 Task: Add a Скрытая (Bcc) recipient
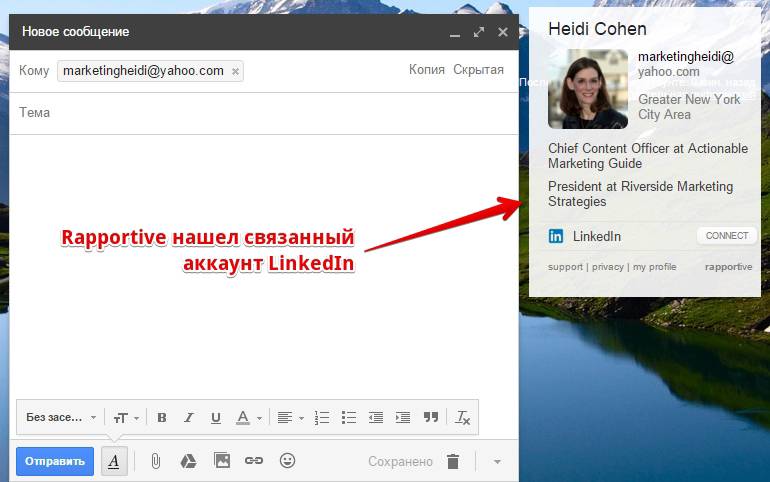click(478, 70)
